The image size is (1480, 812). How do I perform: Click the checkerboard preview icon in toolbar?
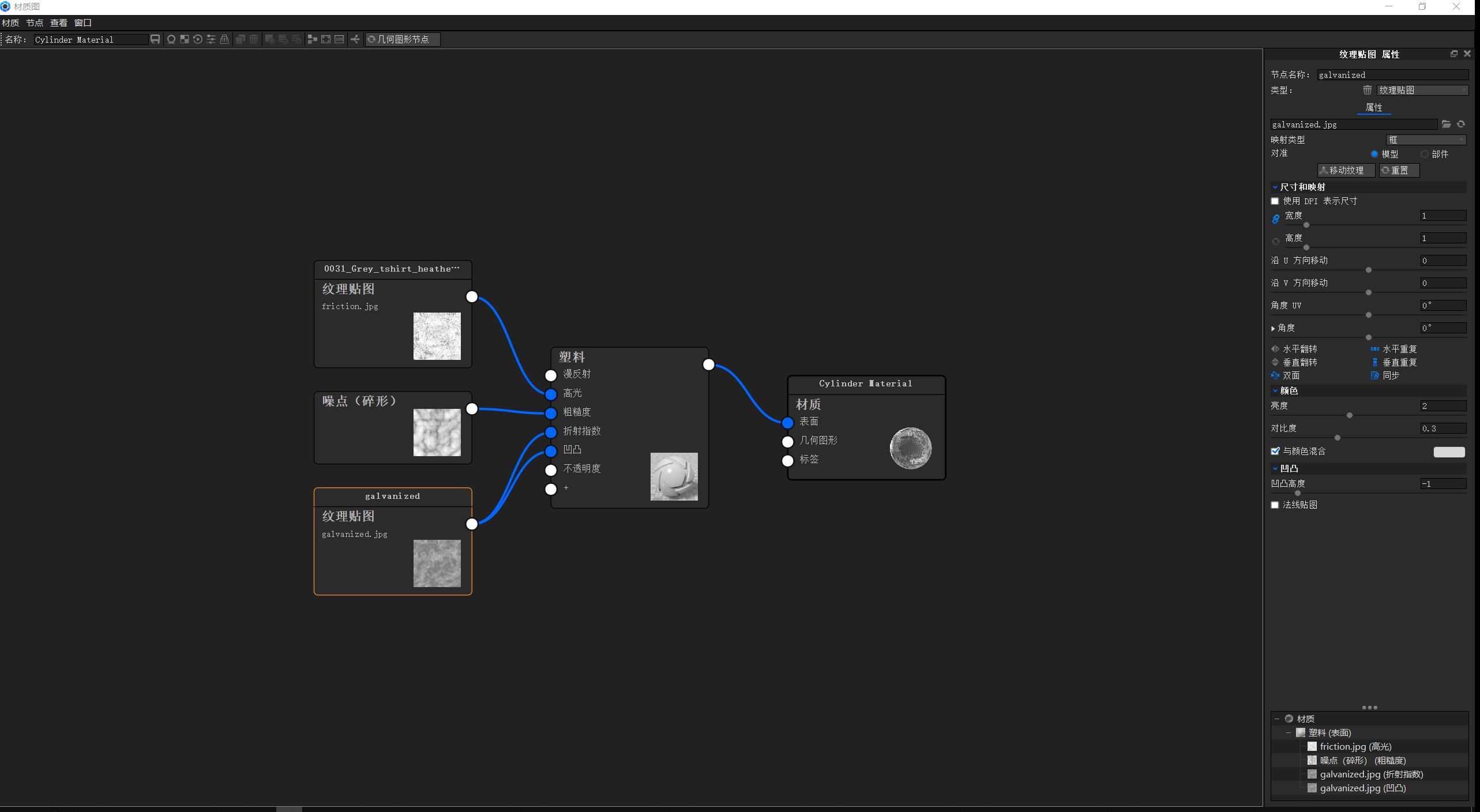pos(185,39)
